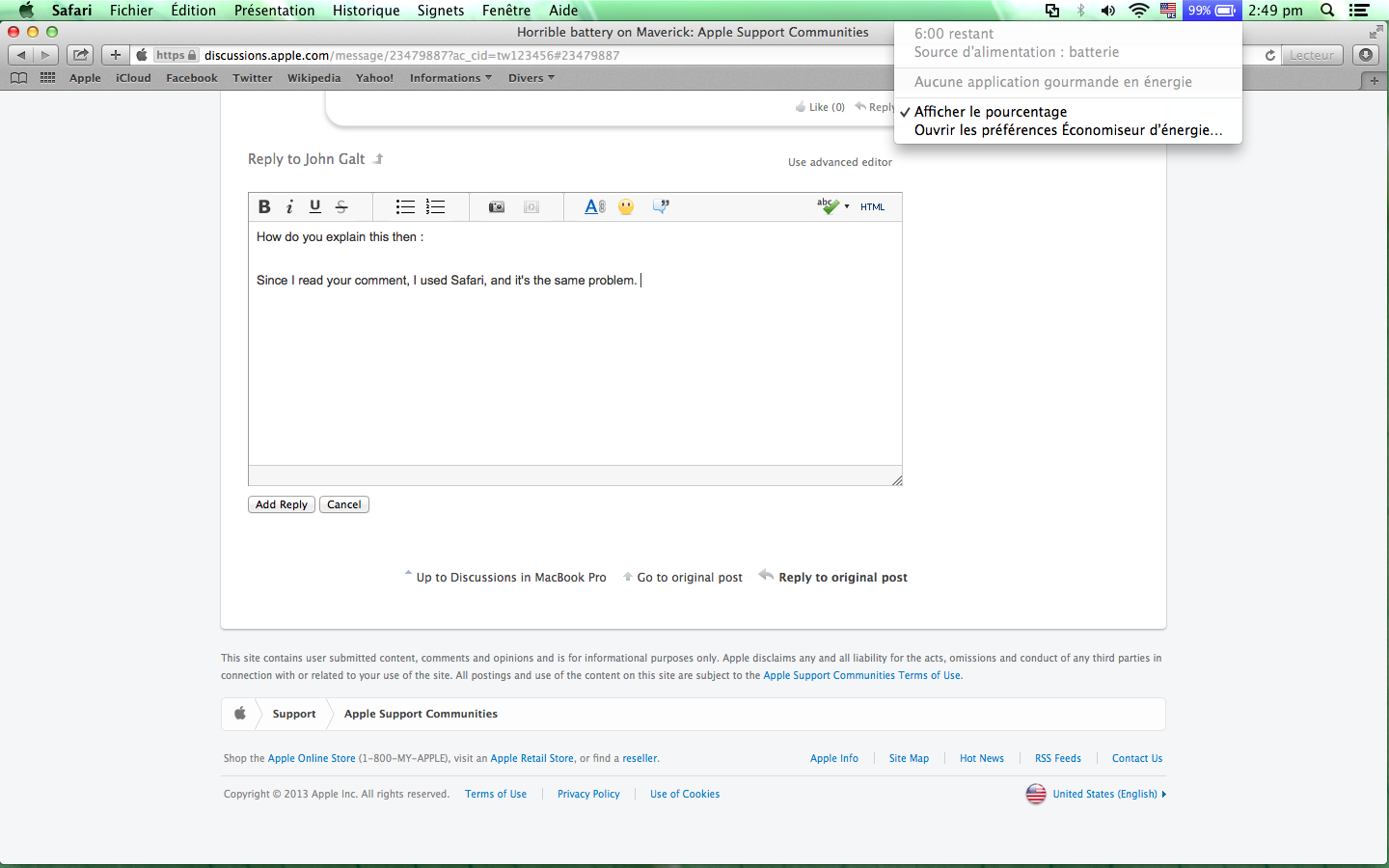Screen dimensions: 1389x868
Task: Open Spotlight search in the menu bar
Action: [1327, 11]
